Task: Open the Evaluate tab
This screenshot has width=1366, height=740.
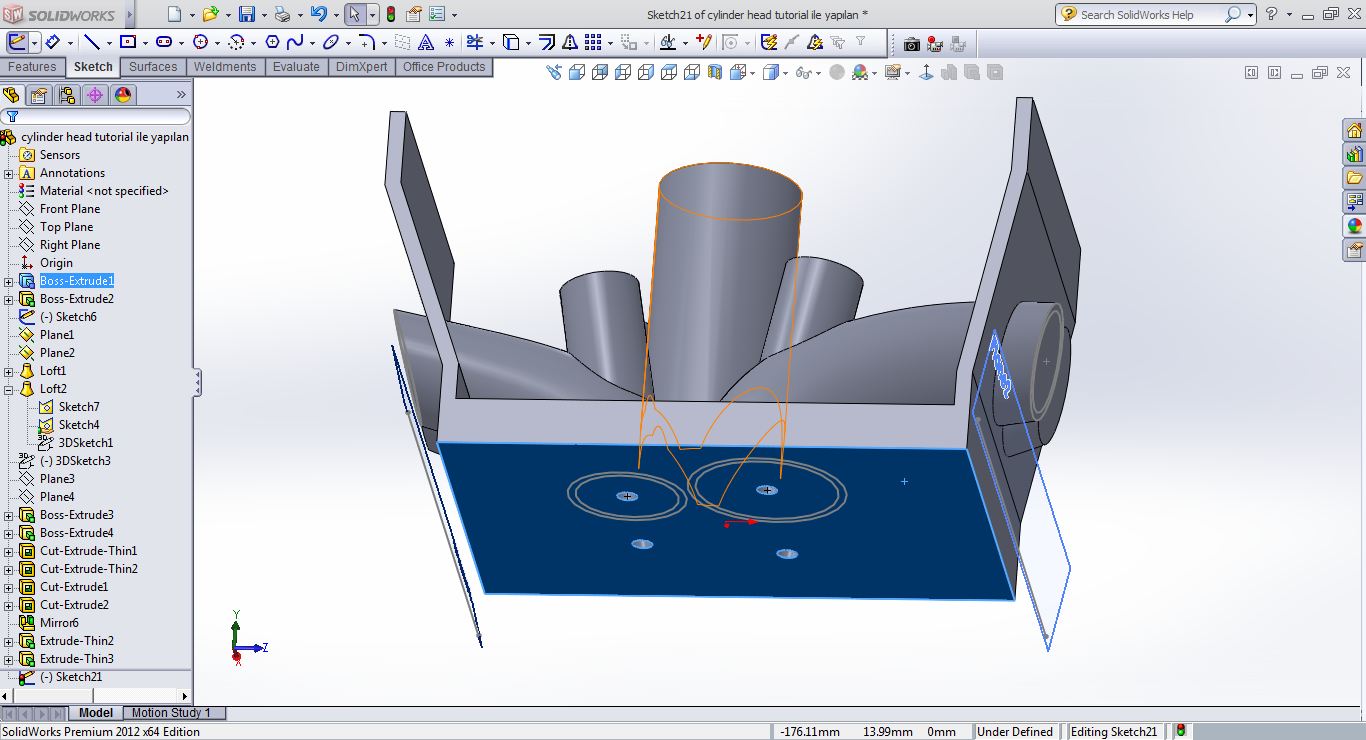Action: point(296,67)
